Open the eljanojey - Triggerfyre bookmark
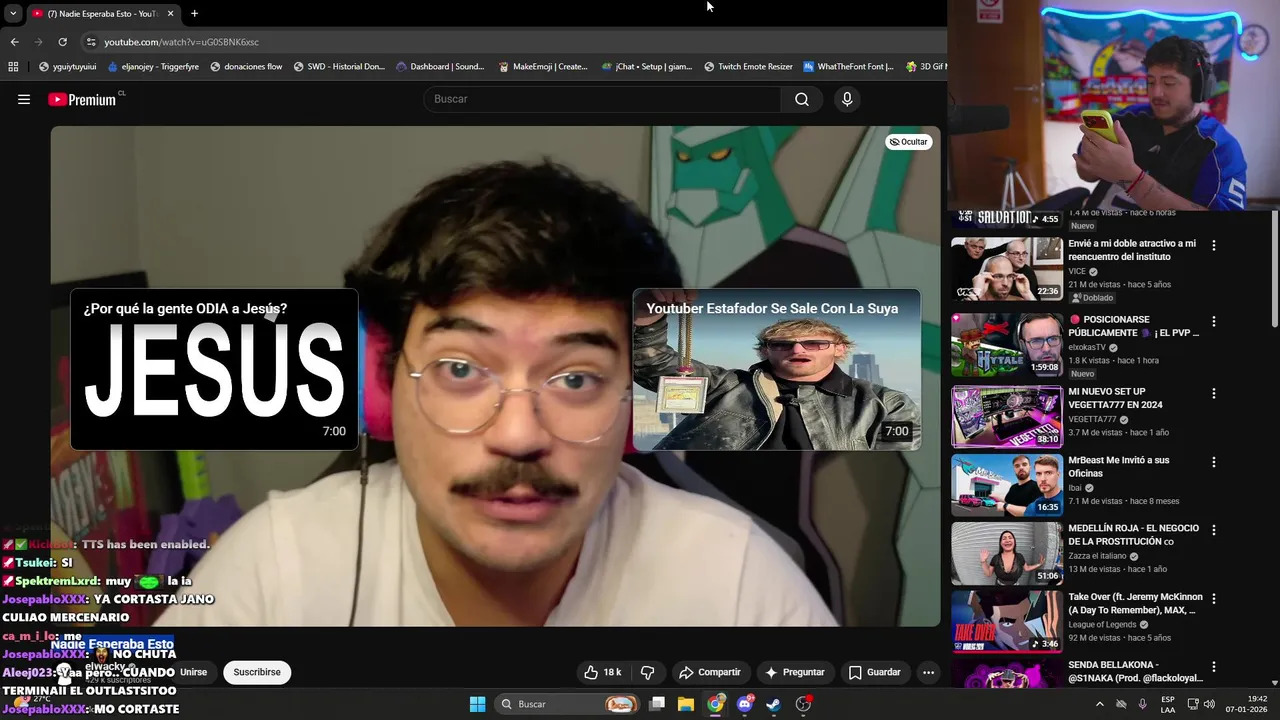The image size is (1280, 720). point(152,67)
